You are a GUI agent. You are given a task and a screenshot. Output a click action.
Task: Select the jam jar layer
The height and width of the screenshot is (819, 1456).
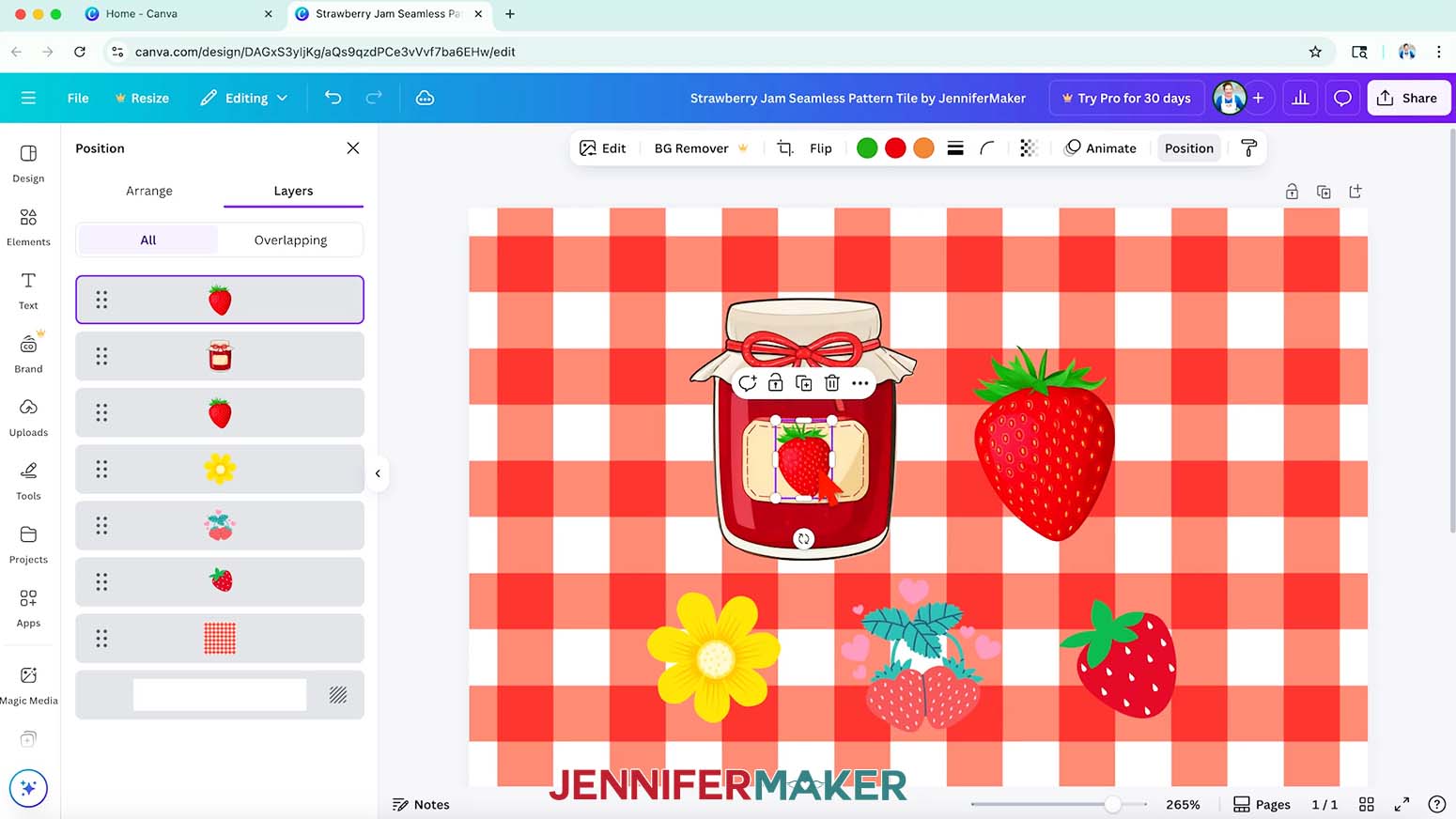220,356
